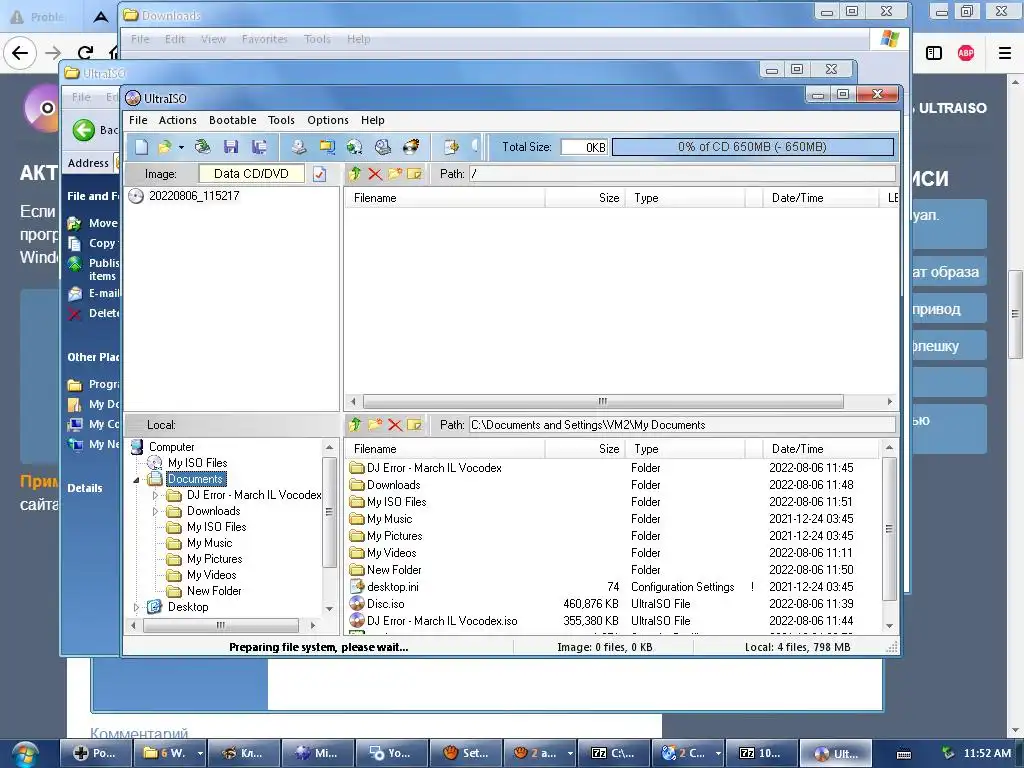1024x768 pixels.
Task: Expand the Desktop tree node
Action: click(x=136, y=607)
